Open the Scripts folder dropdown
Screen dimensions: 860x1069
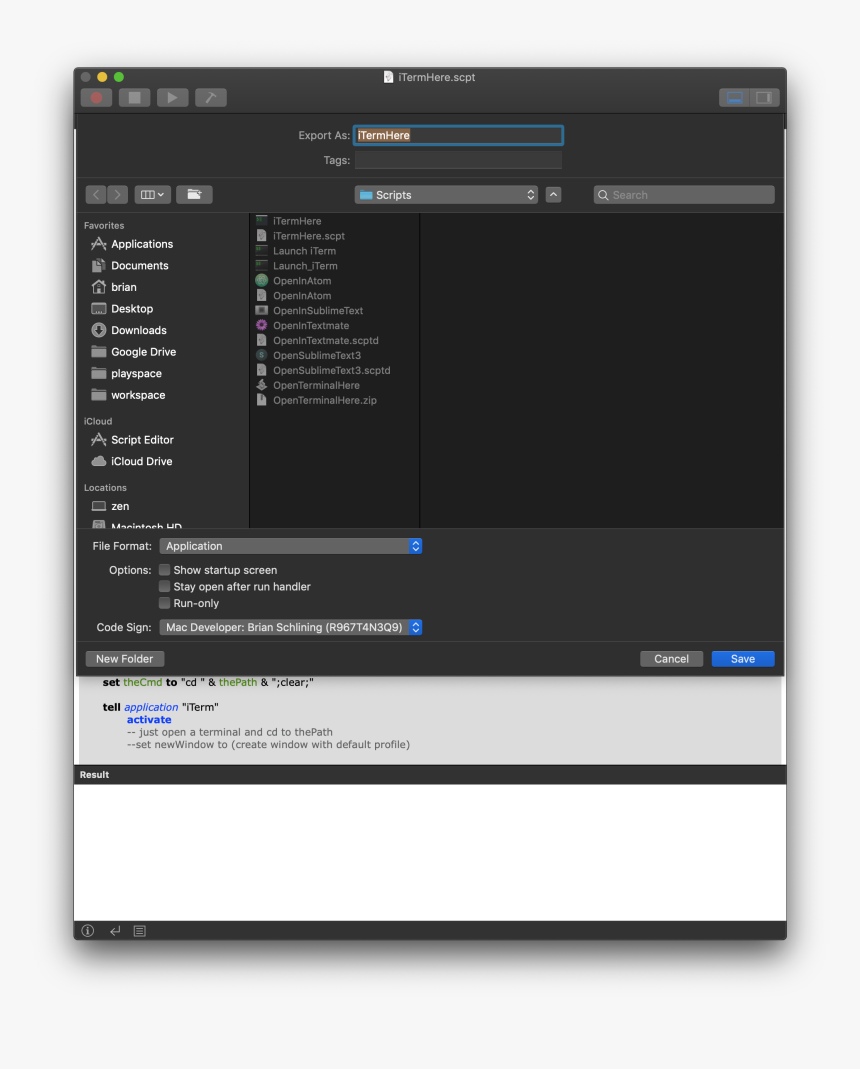coord(446,194)
